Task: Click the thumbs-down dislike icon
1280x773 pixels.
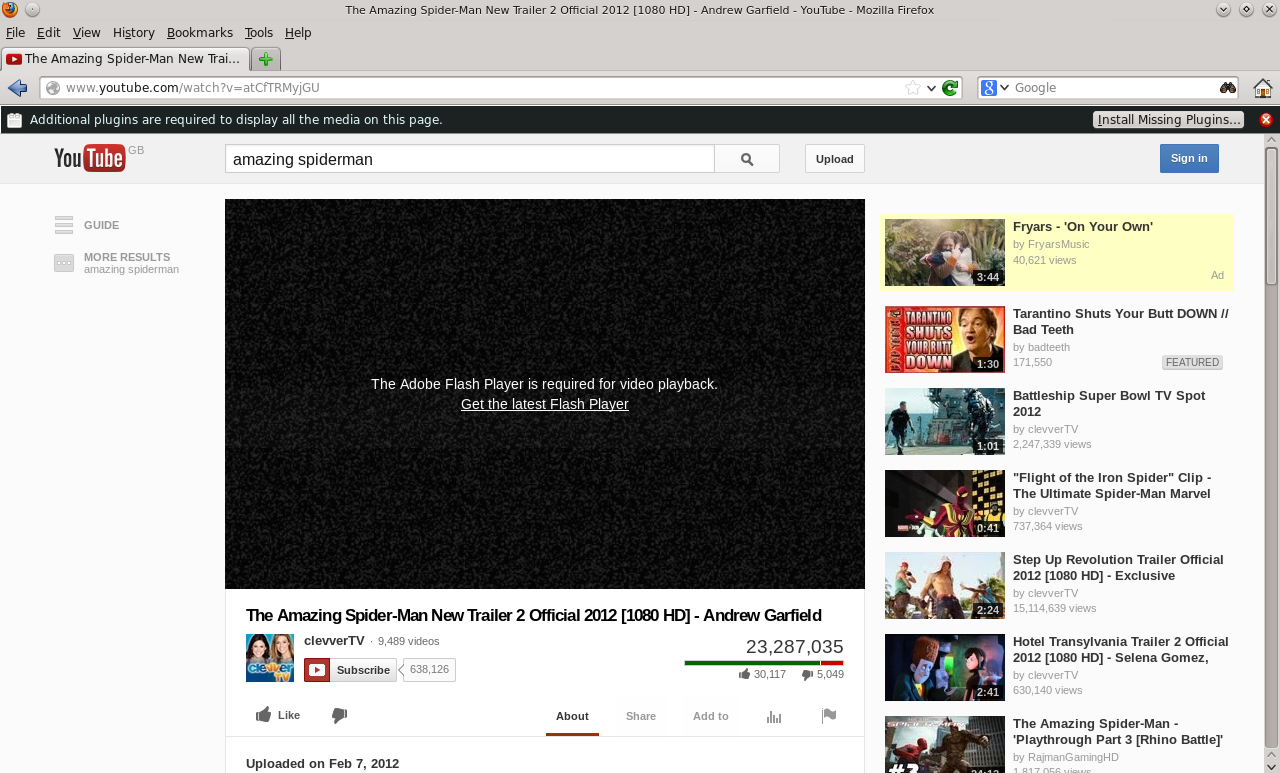Action: [340, 715]
